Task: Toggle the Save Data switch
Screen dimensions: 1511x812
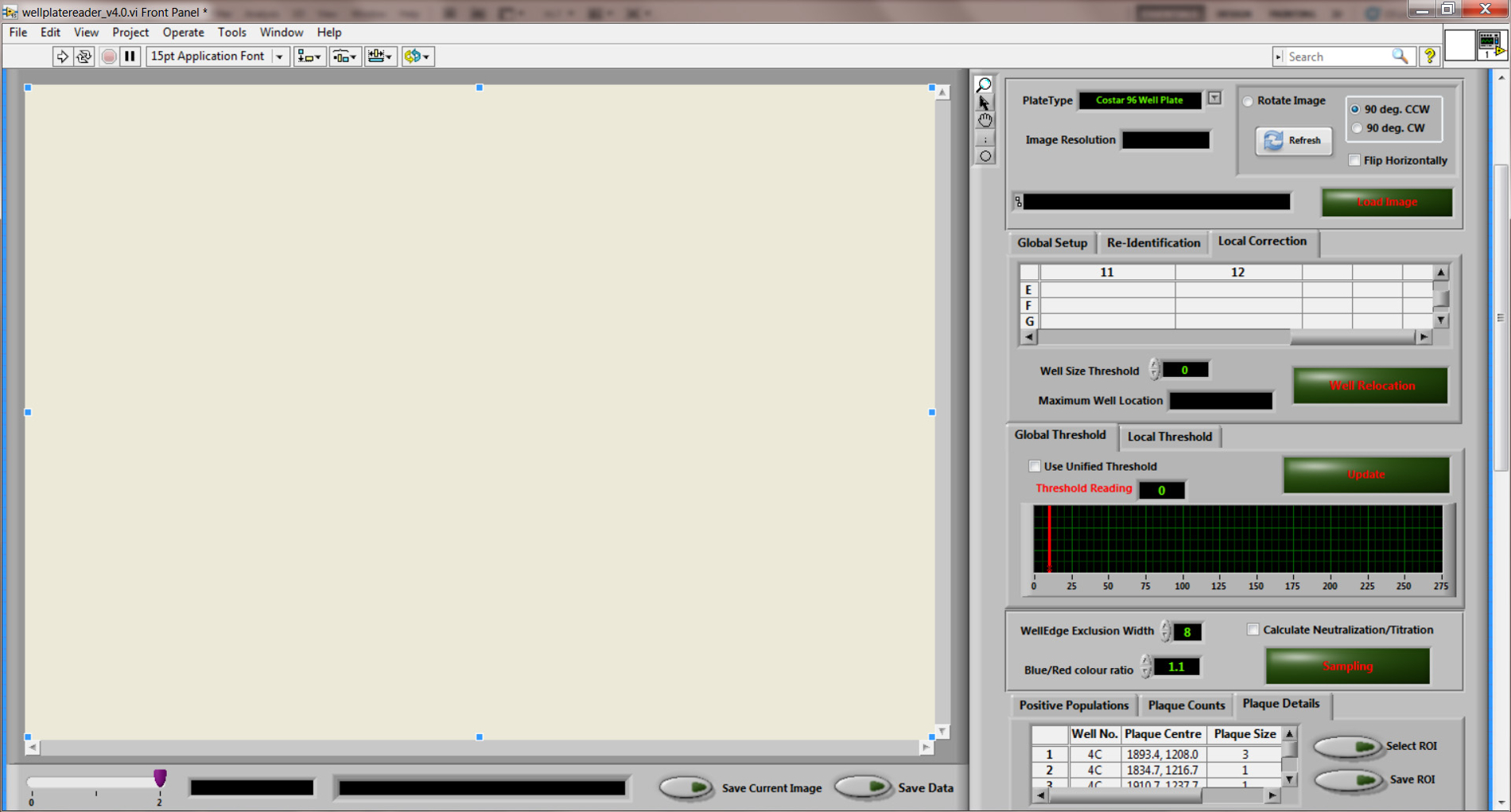Action: pos(863,787)
